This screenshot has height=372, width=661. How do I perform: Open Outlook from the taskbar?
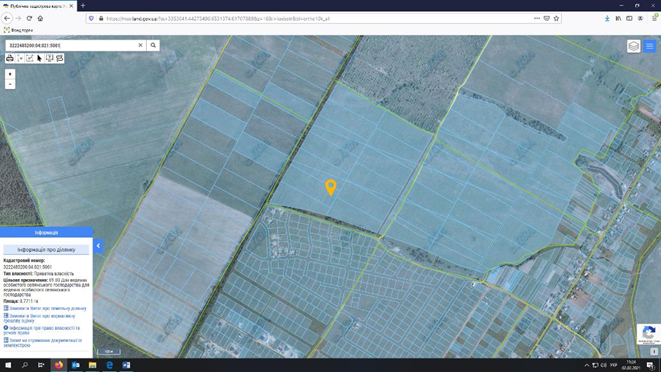pyautogui.click(x=75, y=365)
